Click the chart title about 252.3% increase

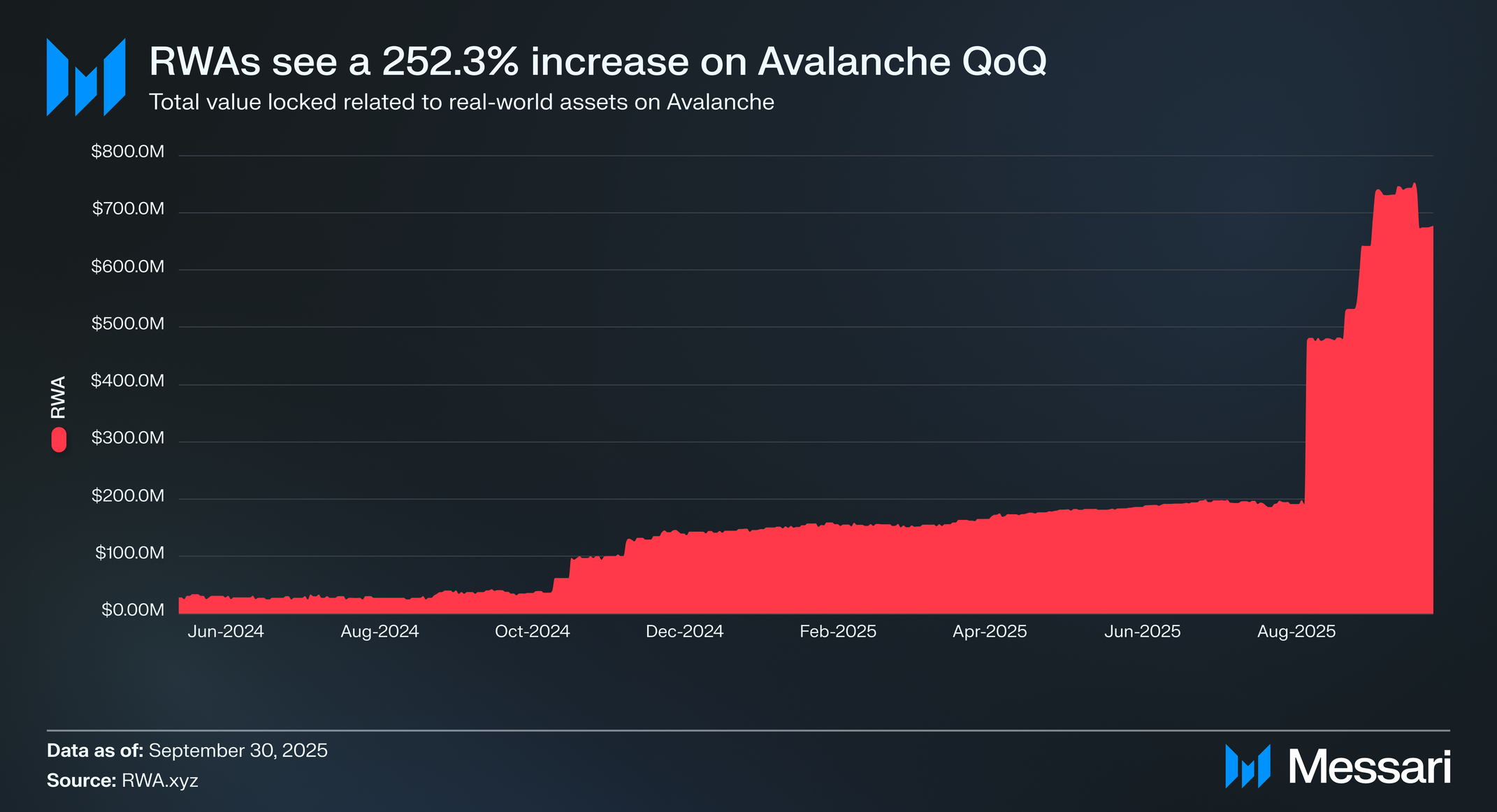598,61
